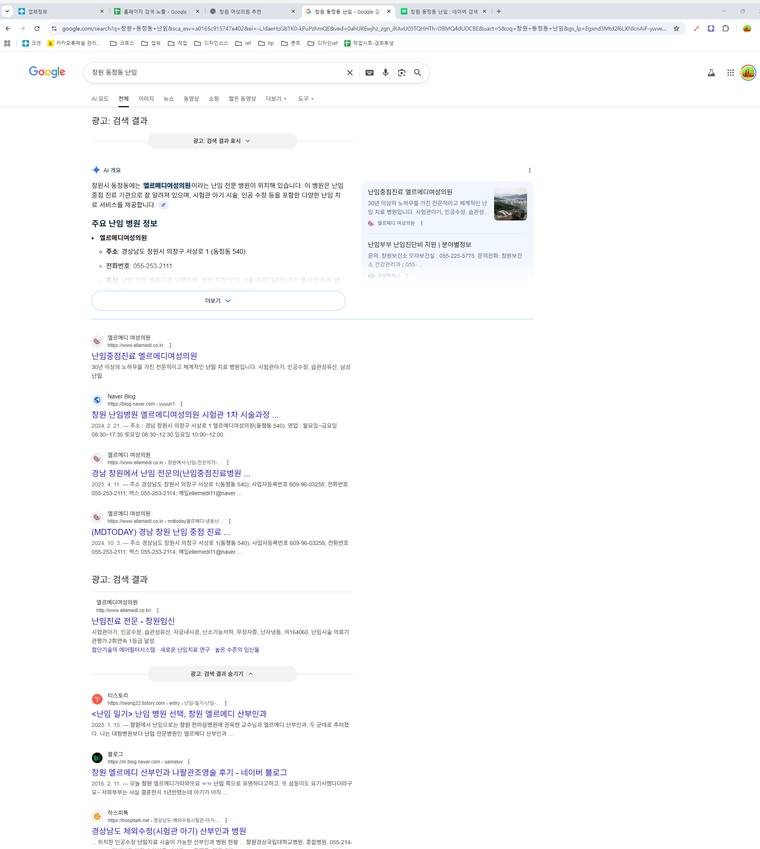Click highlighted 엘르메디여성의원 in AI overview
This screenshot has width=760, height=849.
point(167,186)
